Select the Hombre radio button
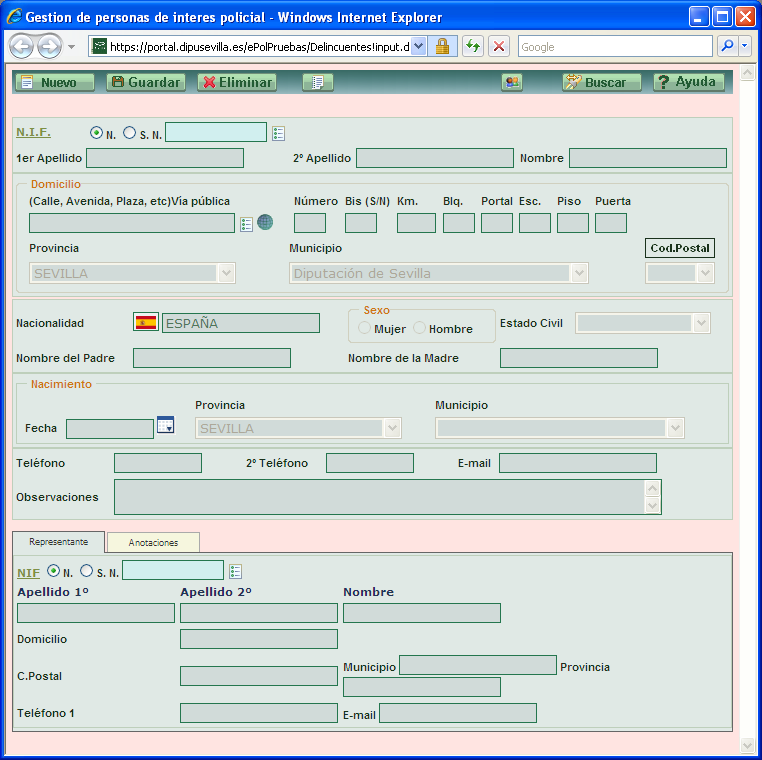Viewport: 762px width, 760px height. tap(420, 329)
